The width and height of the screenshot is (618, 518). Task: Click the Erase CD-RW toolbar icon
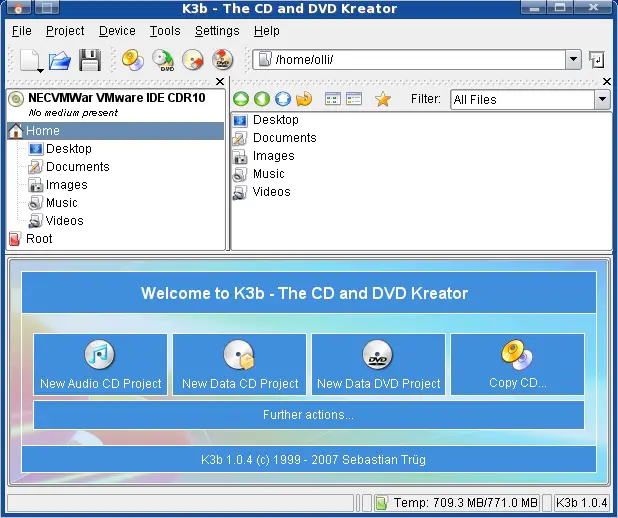coord(193,60)
